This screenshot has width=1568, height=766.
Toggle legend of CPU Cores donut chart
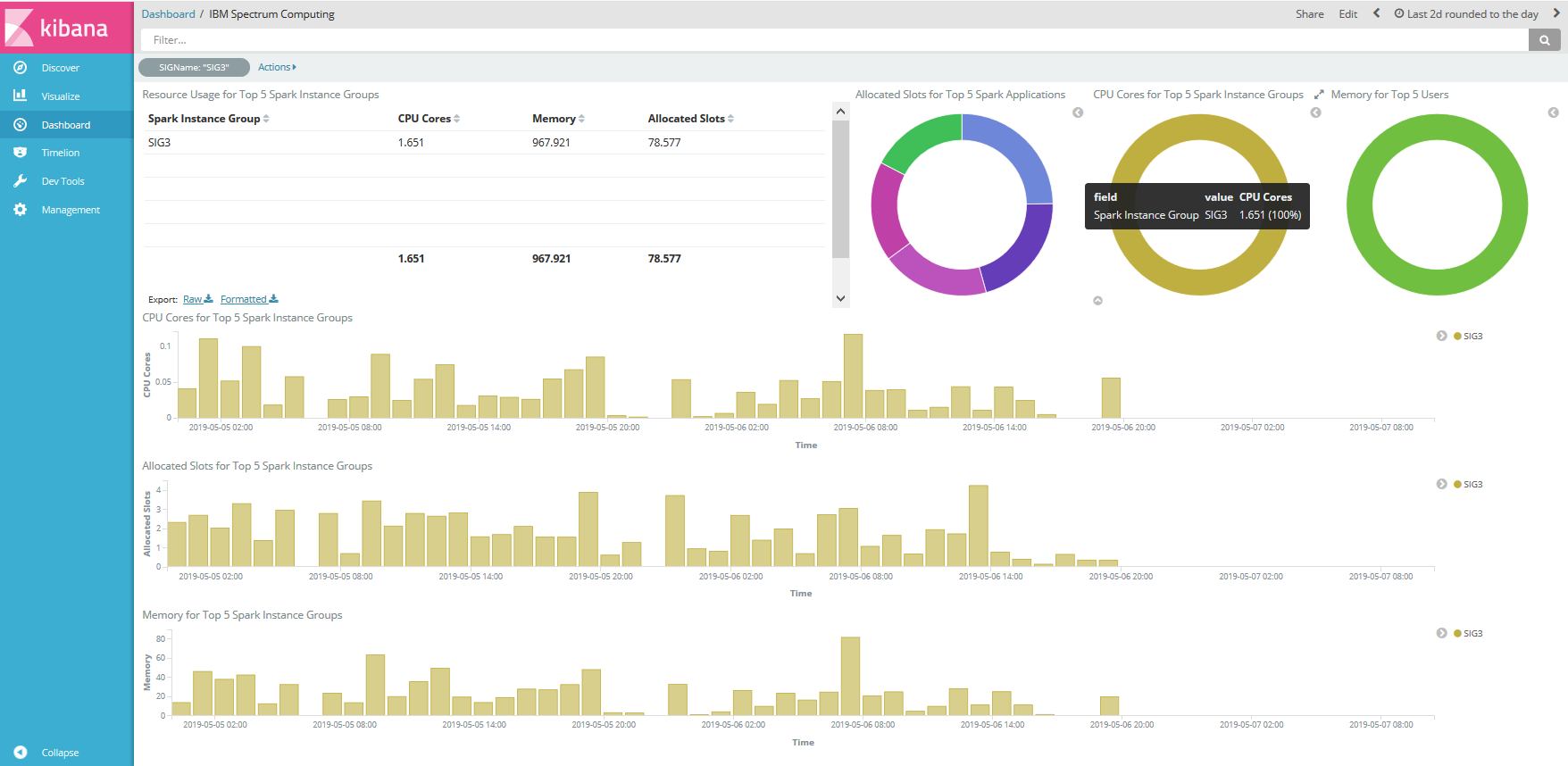point(1315,112)
